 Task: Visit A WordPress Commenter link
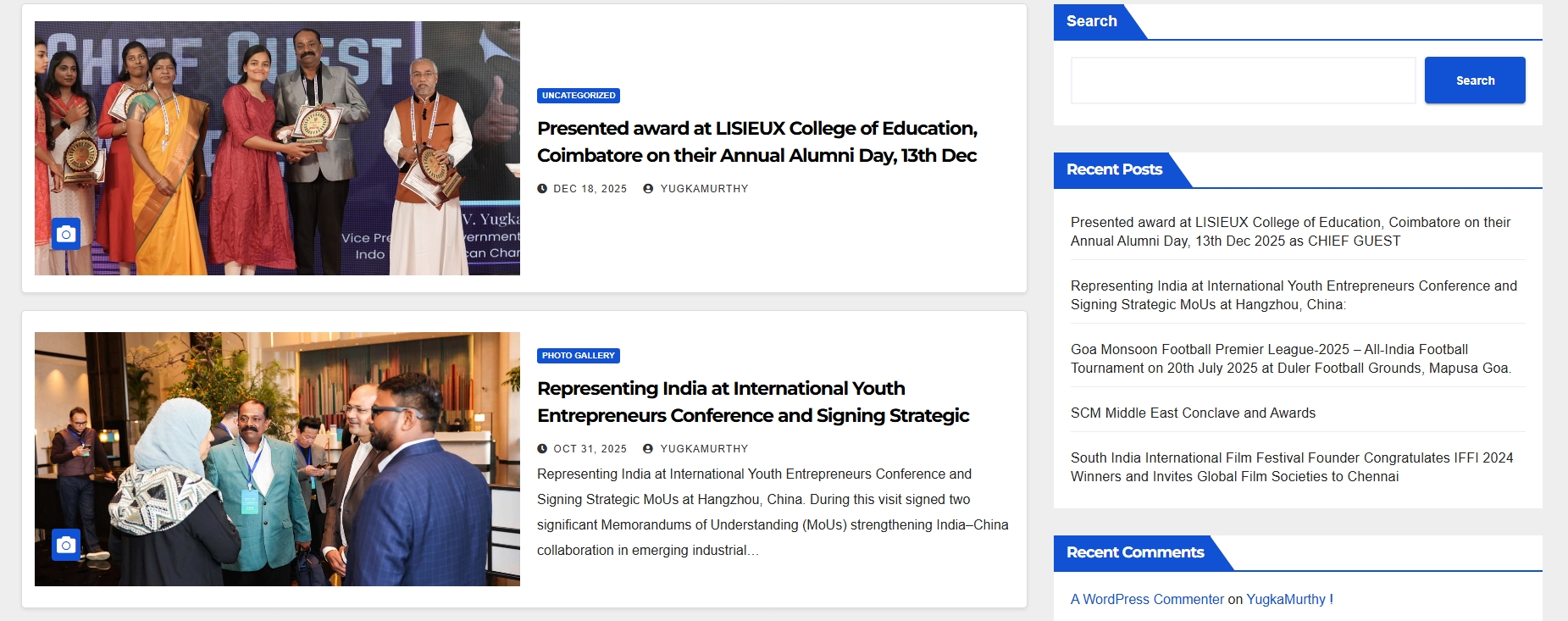1147,599
